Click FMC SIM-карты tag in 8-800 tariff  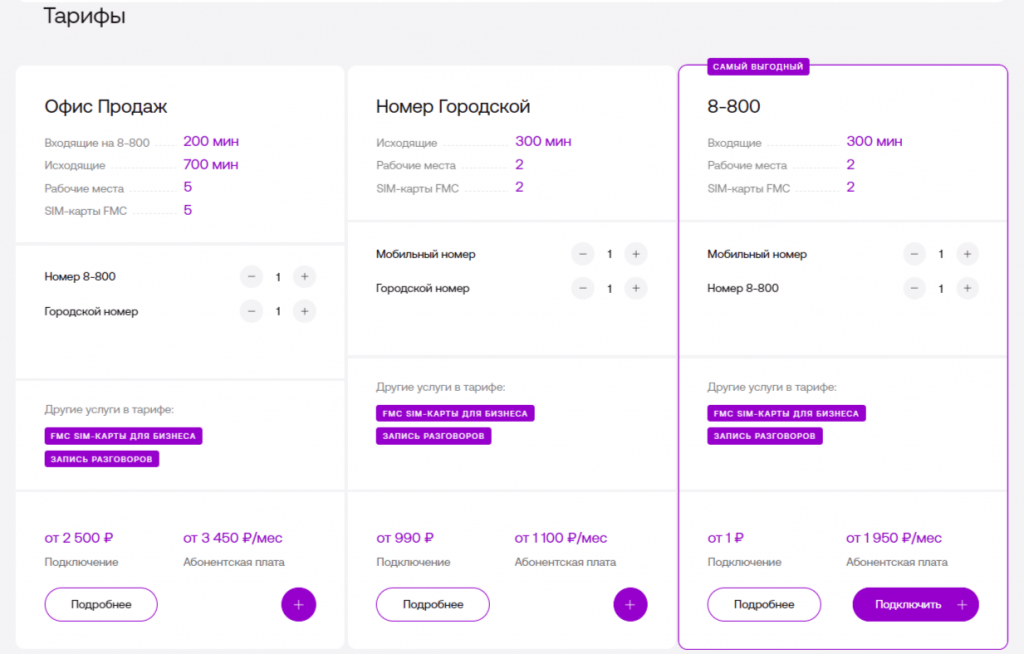pos(786,413)
